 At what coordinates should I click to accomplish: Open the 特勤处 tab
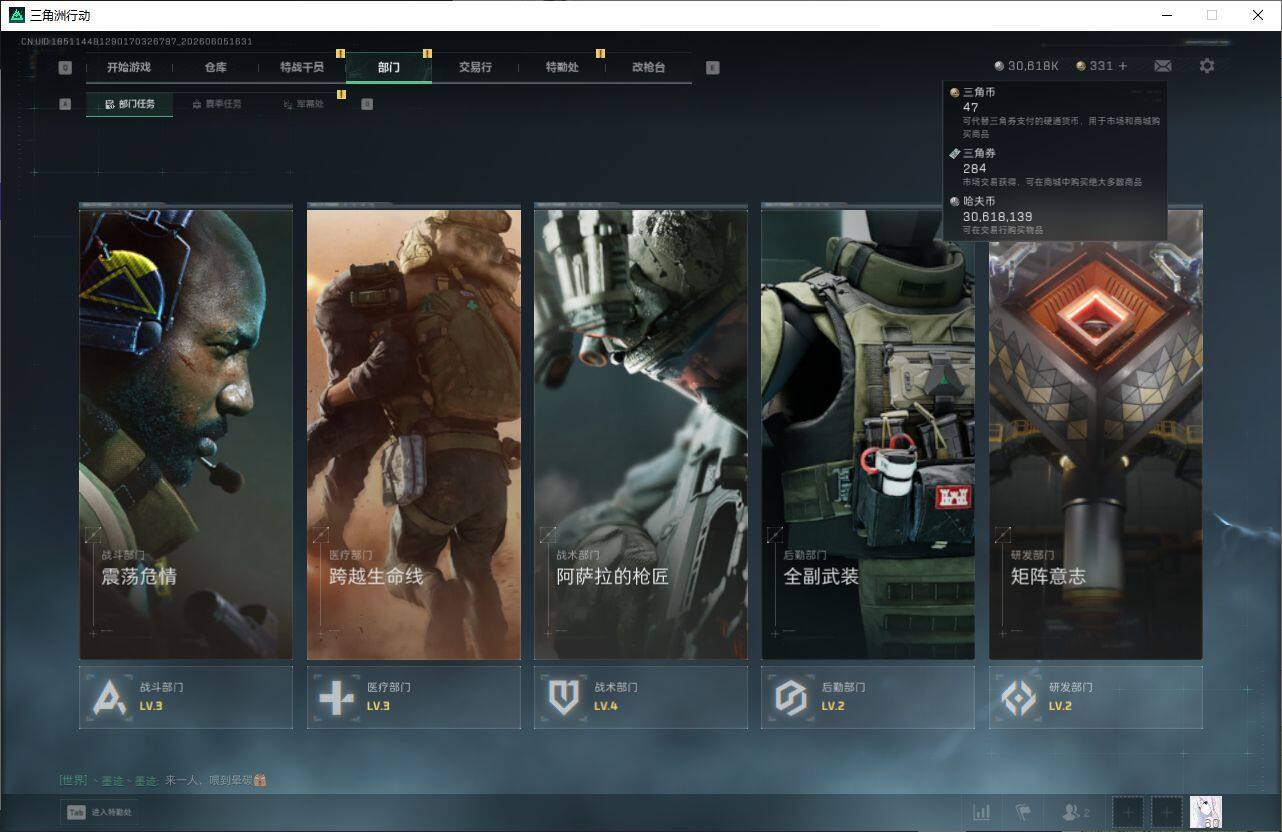(x=562, y=68)
